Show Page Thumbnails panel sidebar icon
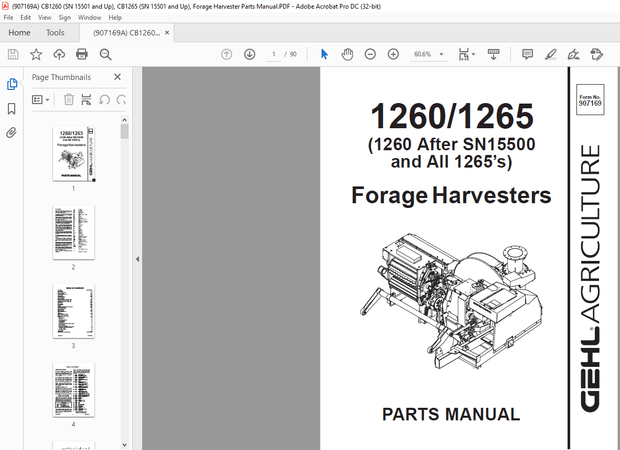 click(x=12, y=84)
